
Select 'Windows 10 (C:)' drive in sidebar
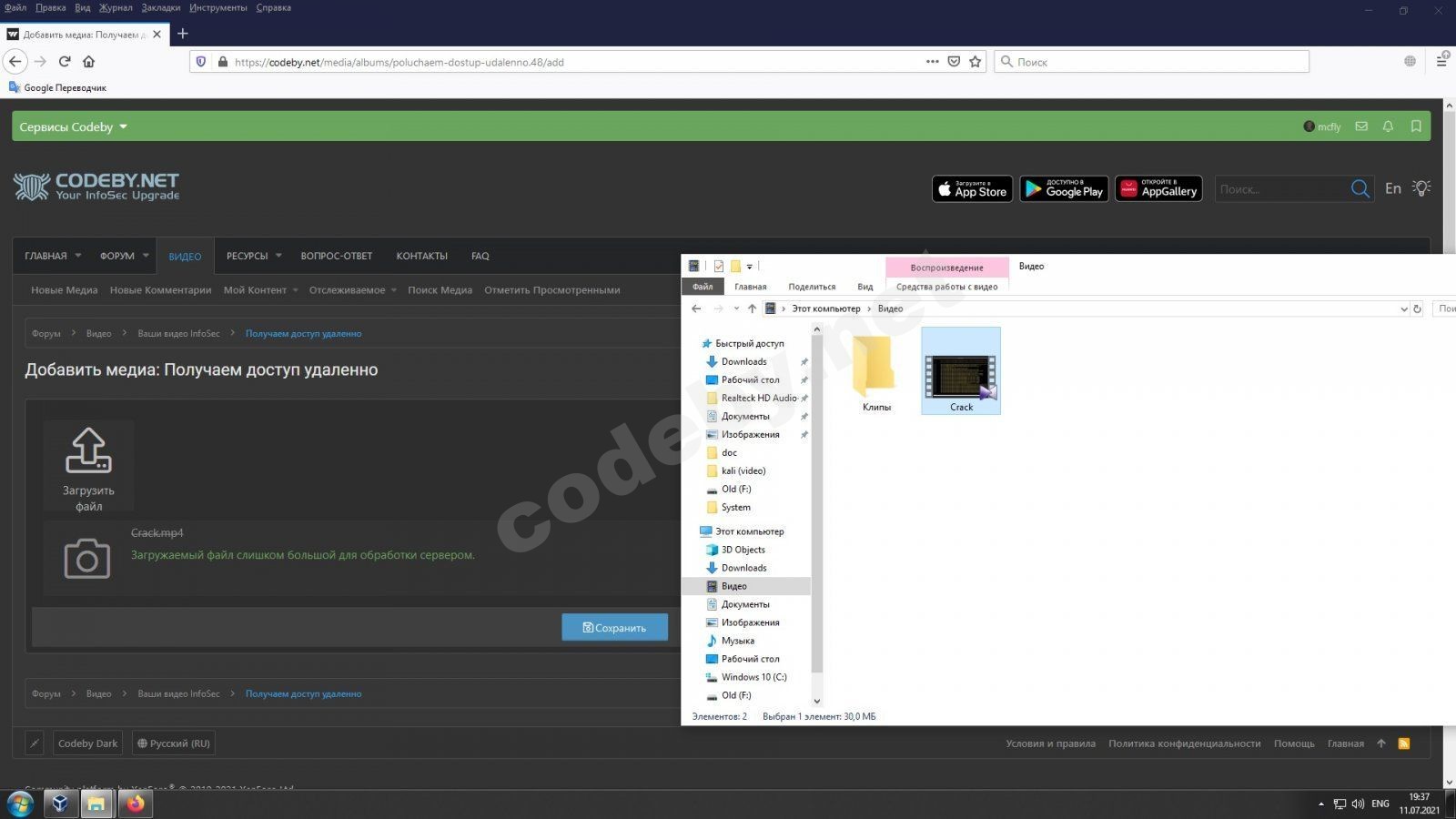pos(753,677)
